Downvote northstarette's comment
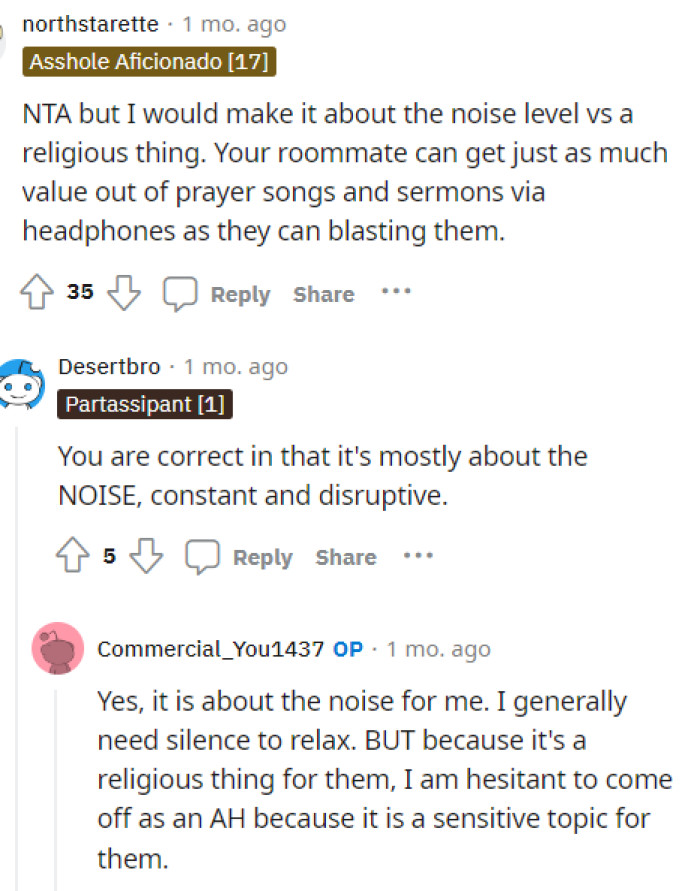 point(122,291)
